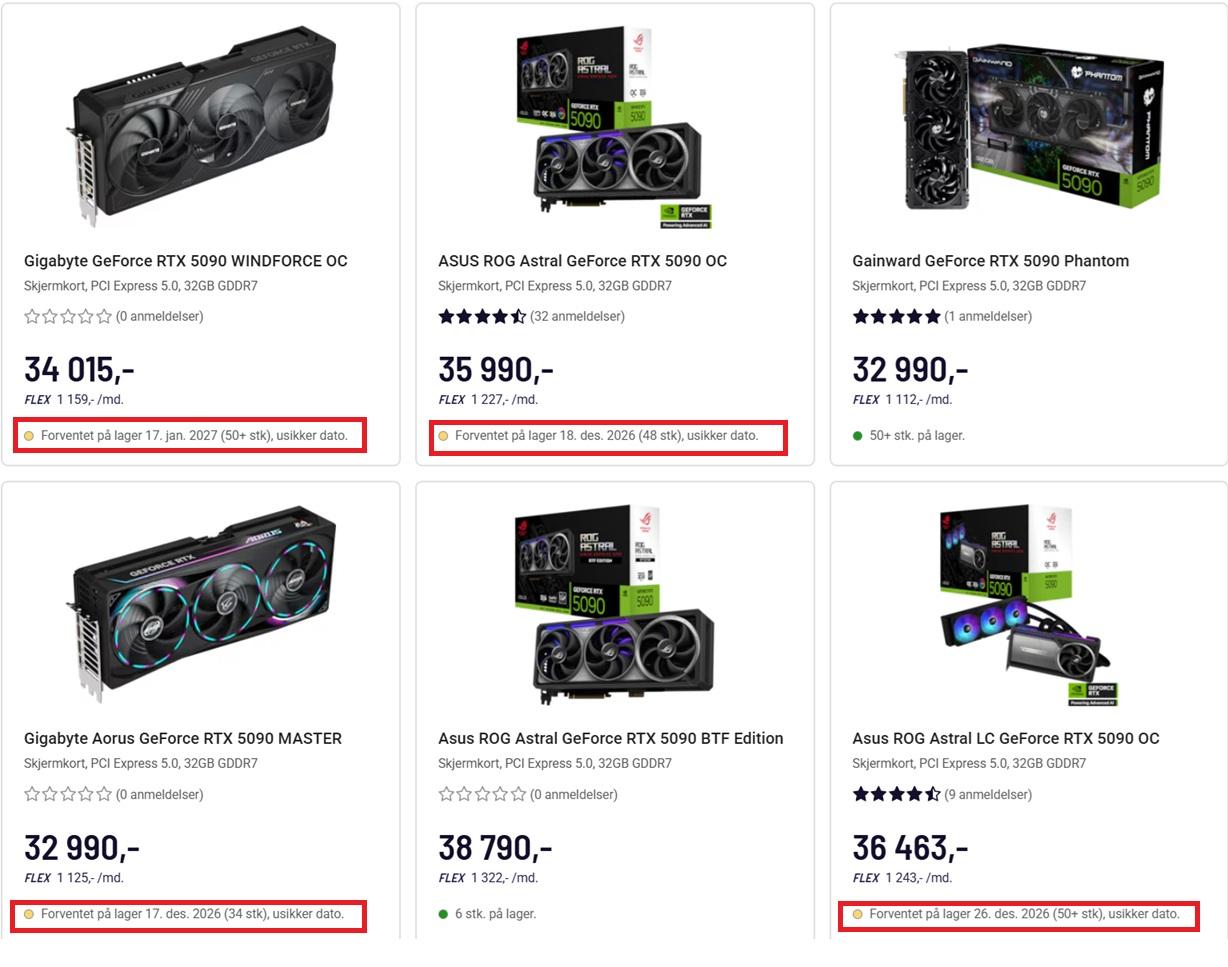Click the Asus ROG Astral LC GeForce RTX 5090 OC title
Image resolution: width=1228 pixels, height=967 pixels.
(1005, 739)
